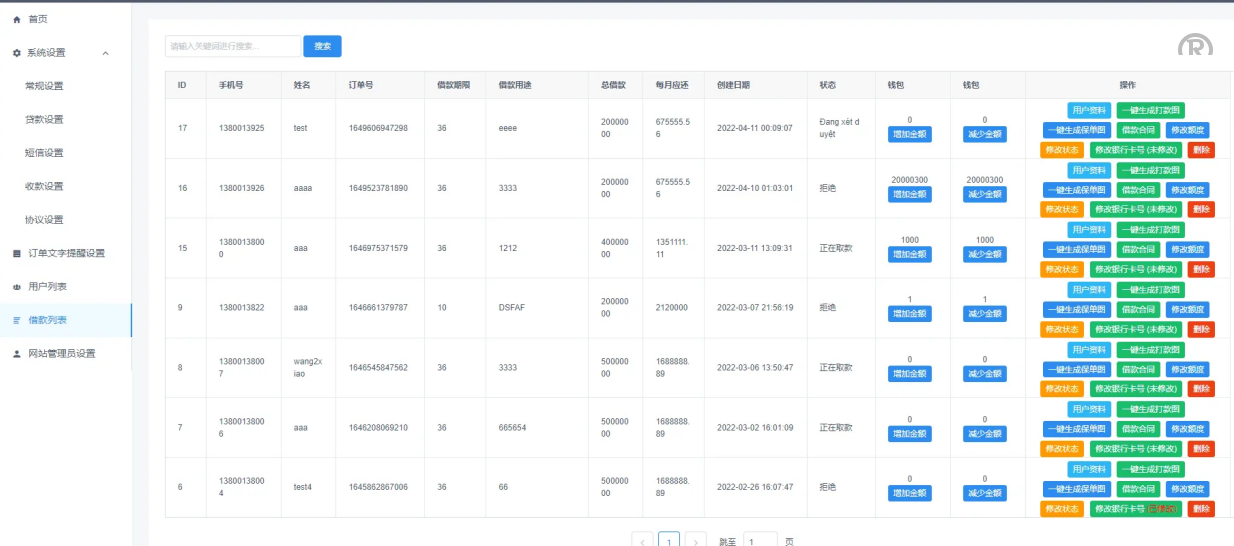Open 收款设置 in the sidebar
1234x546 pixels.
click(x=44, y=186)
